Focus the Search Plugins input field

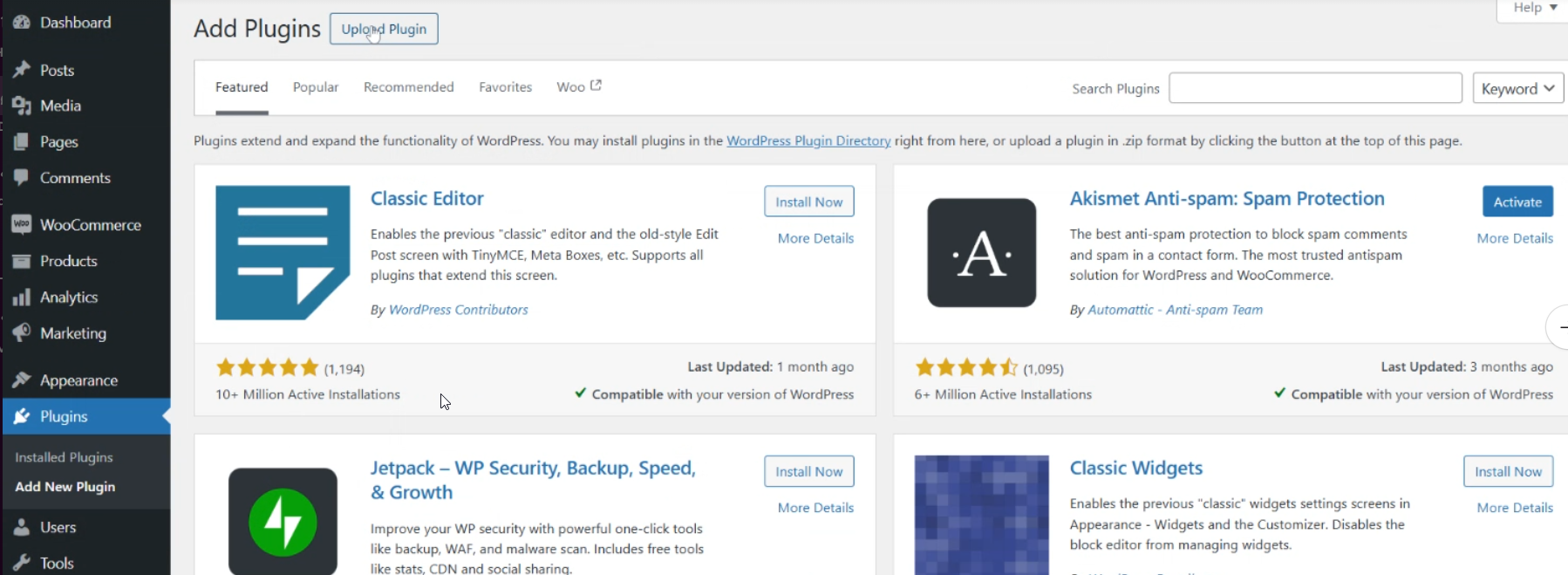point(1315,88)
